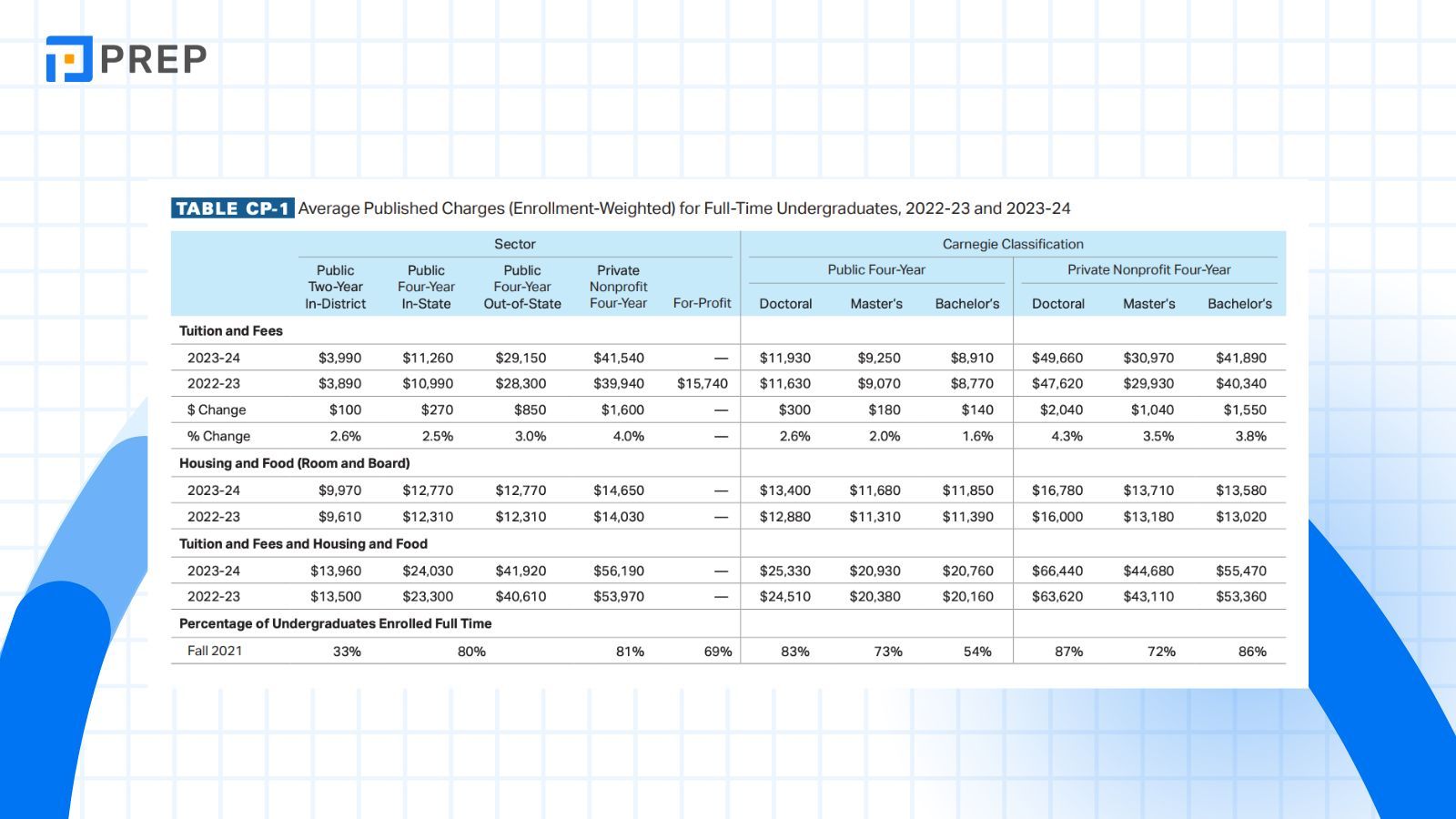Click the $9,610 housing cell
Screen dimensions: 1456x819
[339, 516]
